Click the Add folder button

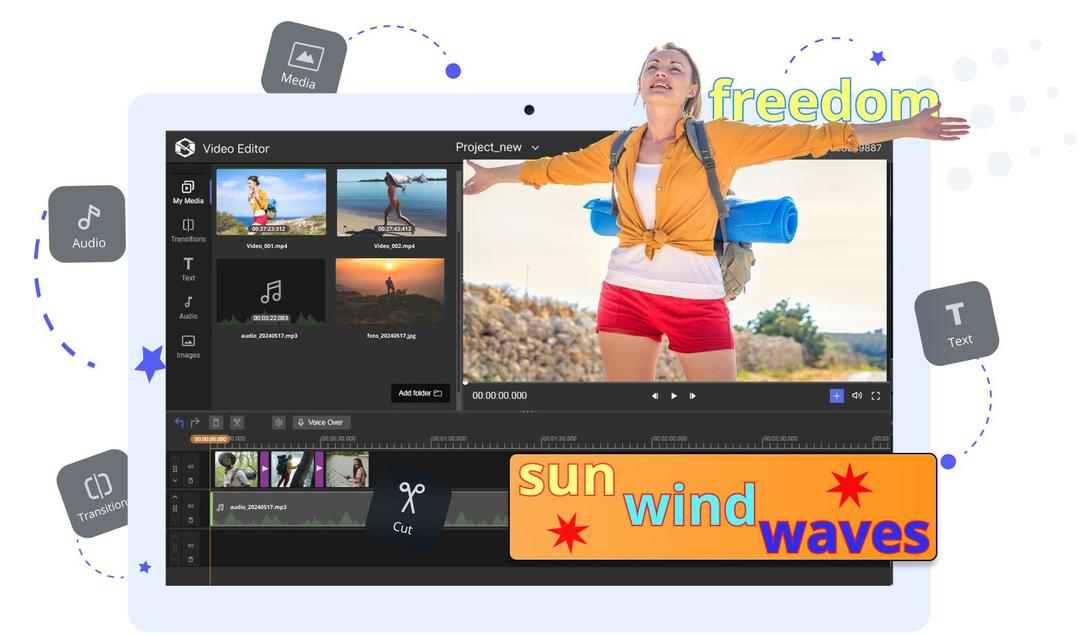pyautogui.click(x=420, y=394)
